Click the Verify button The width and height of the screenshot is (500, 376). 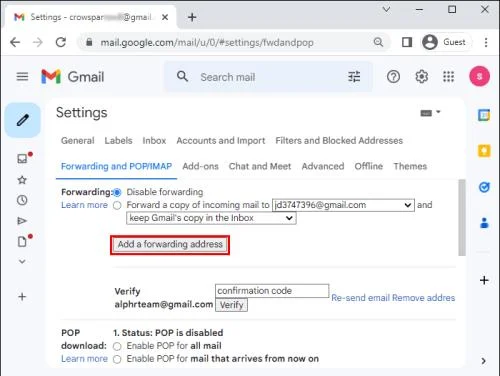(x=231, y=305)
